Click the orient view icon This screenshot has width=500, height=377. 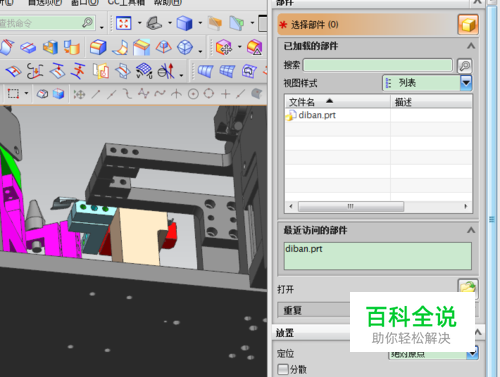pyautogui.click(x=154, y=23)
